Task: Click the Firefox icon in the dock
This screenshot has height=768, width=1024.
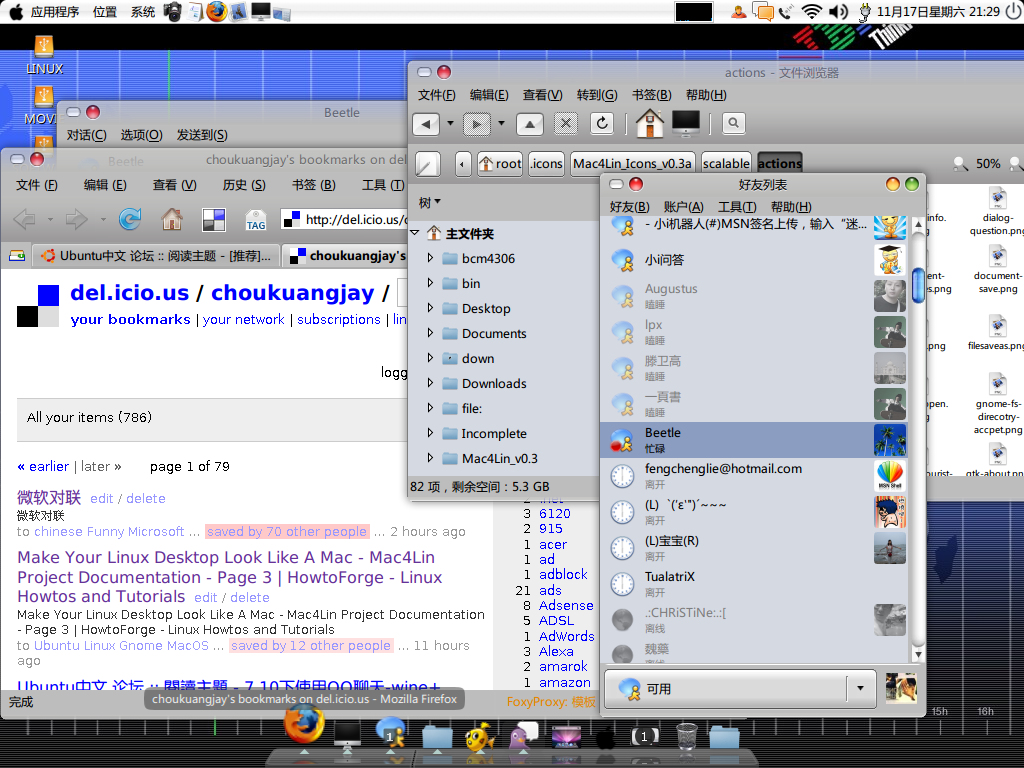Action: tap(304, 724)
